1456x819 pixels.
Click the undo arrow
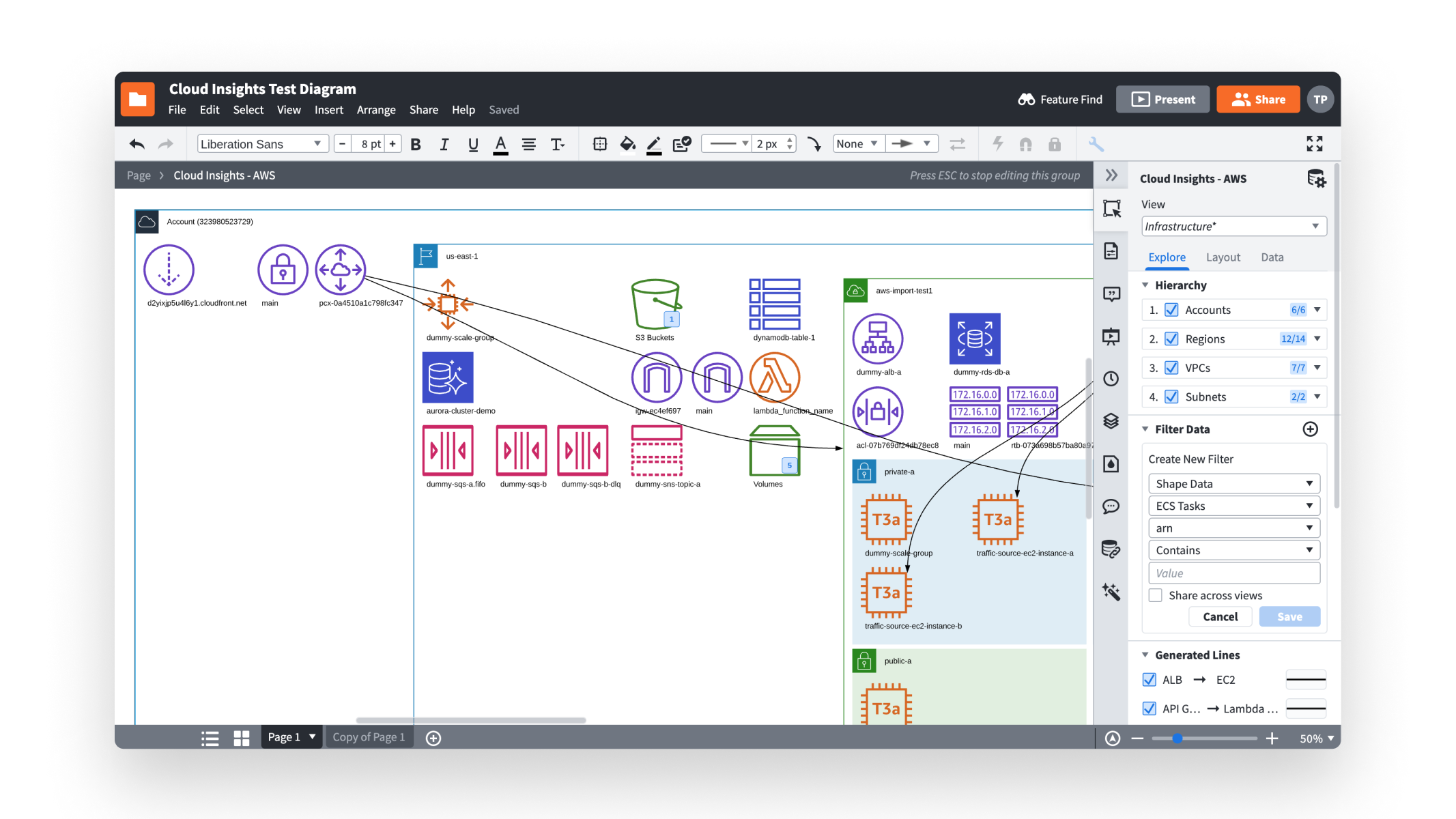137,144
